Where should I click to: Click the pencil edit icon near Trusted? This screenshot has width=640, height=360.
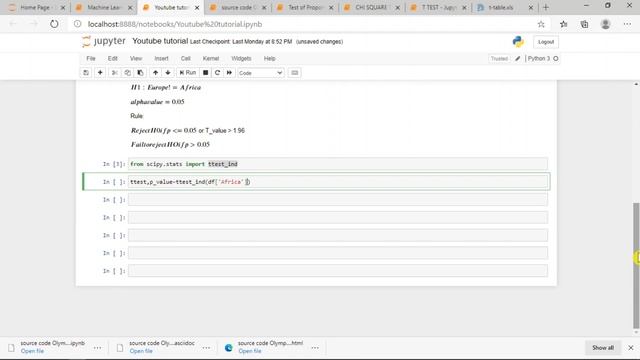[x=518, y=59]
